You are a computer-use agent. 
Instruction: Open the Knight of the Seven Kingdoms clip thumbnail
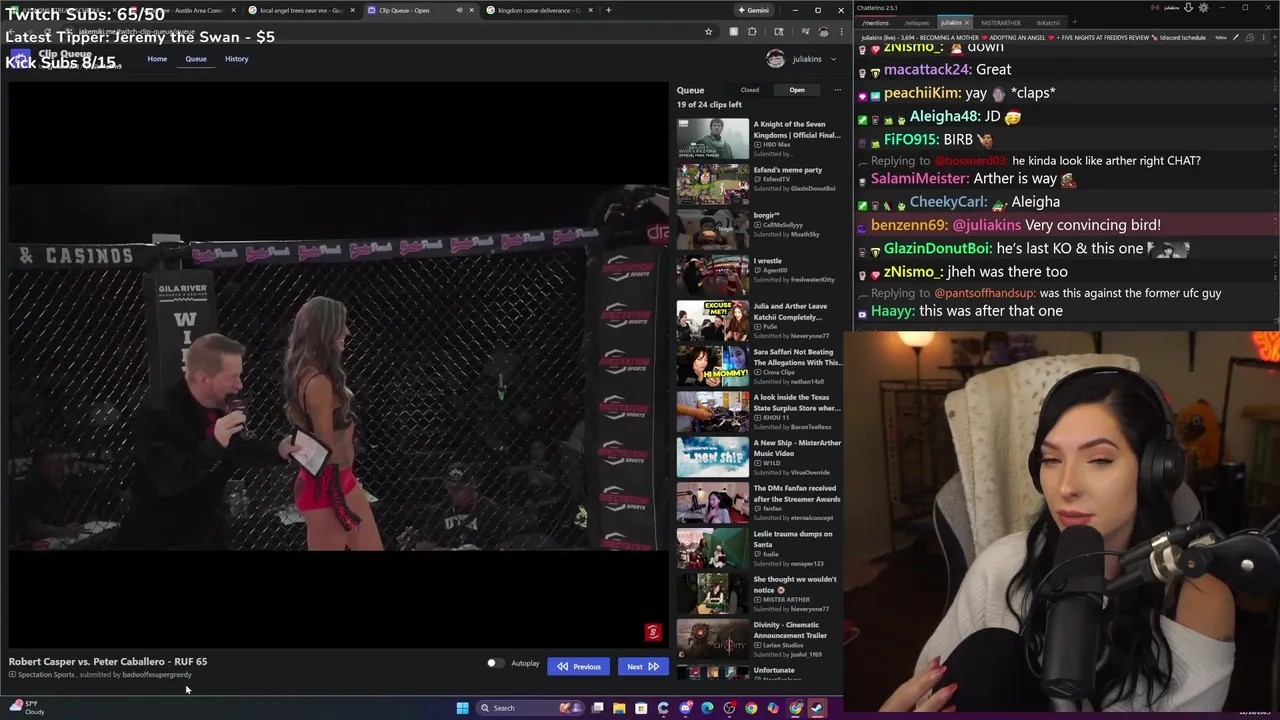(713, 138)
